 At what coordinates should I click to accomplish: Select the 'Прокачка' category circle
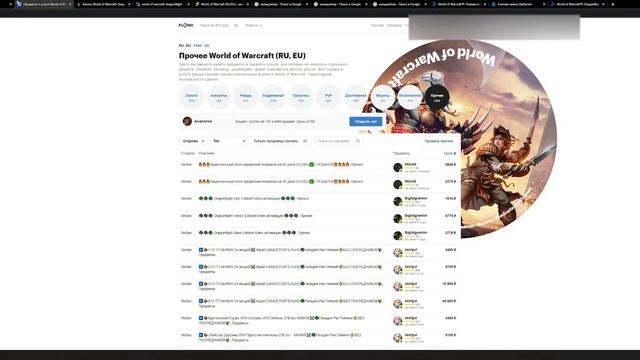pyautogui.click(x=301, y=97)
